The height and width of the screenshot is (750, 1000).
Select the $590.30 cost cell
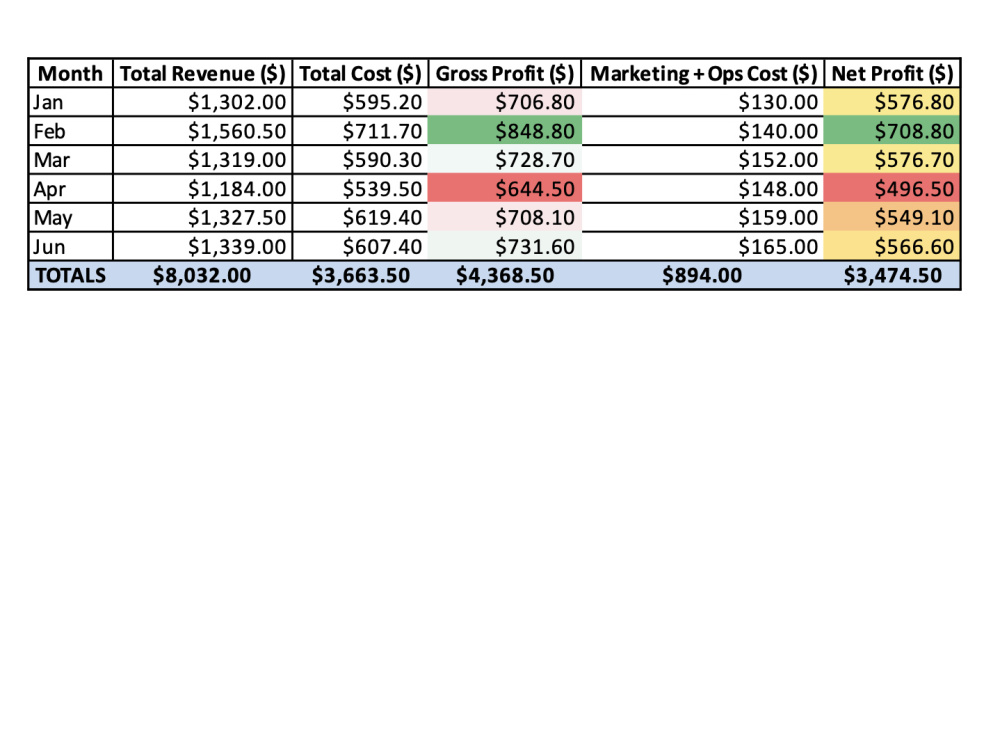(x=360, y=159)
